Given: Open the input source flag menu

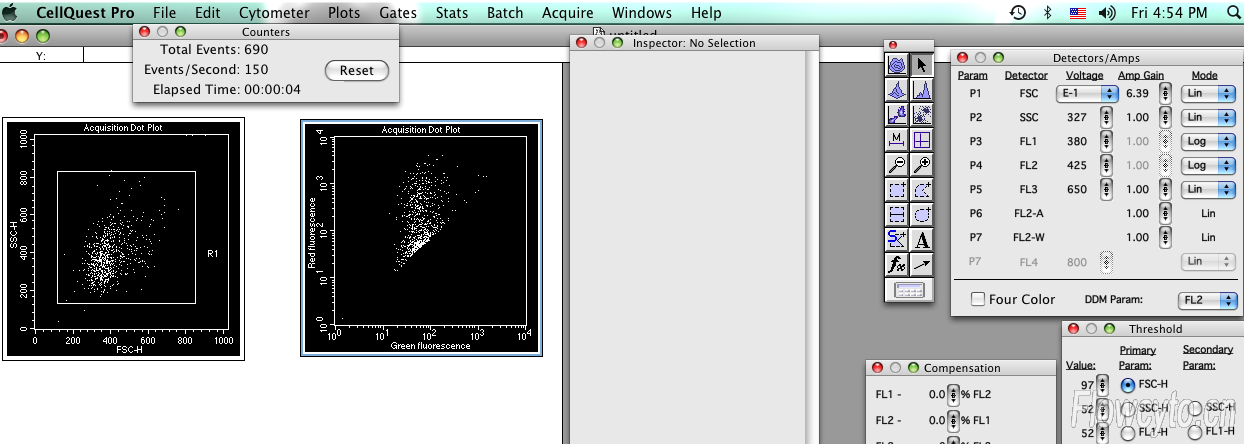Looking at the screenshot, I should (x=1078, y=13).
